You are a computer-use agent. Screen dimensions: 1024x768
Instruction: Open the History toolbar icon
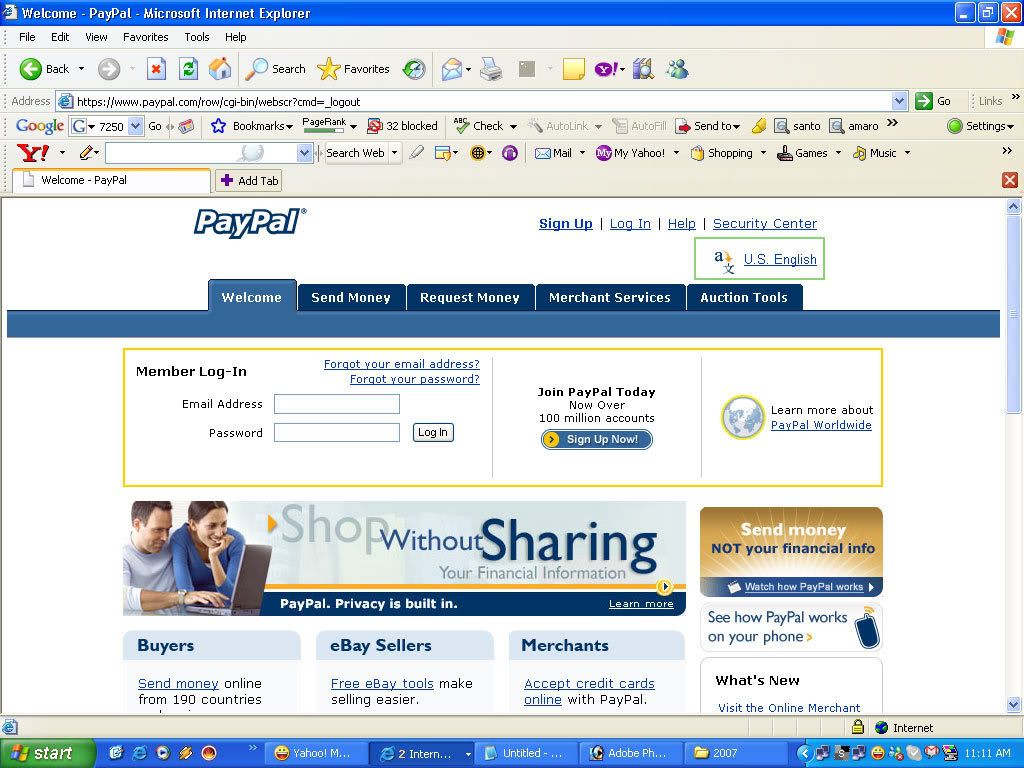coord(414,69)
